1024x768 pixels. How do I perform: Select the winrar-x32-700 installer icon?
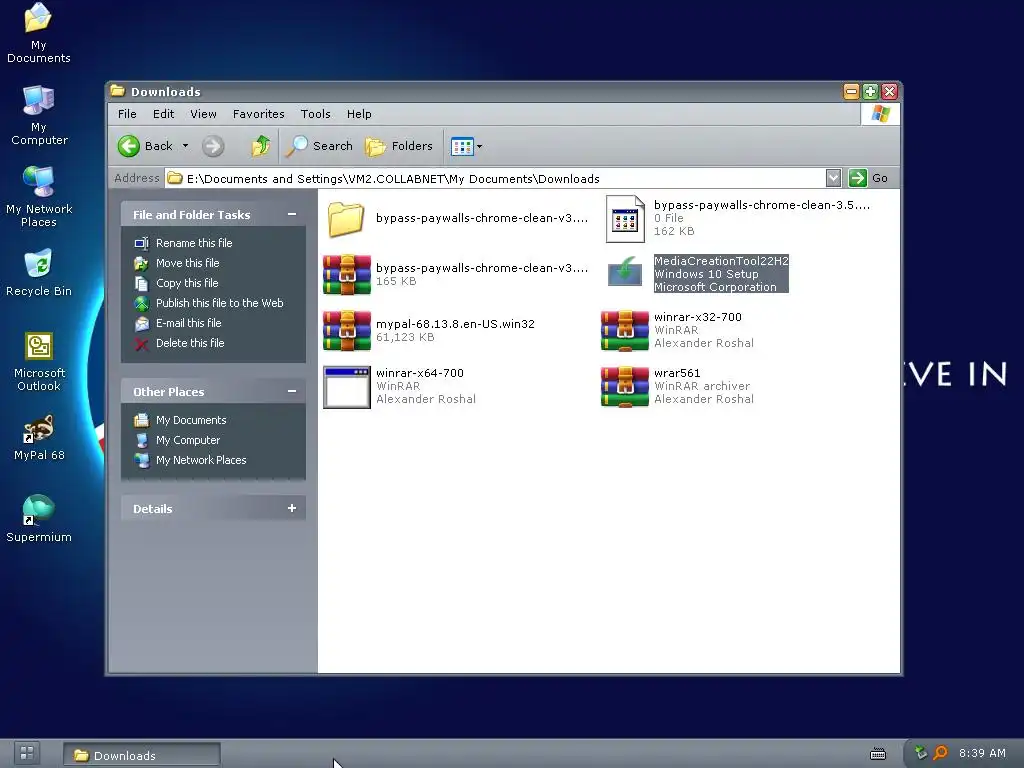(625, 331)
